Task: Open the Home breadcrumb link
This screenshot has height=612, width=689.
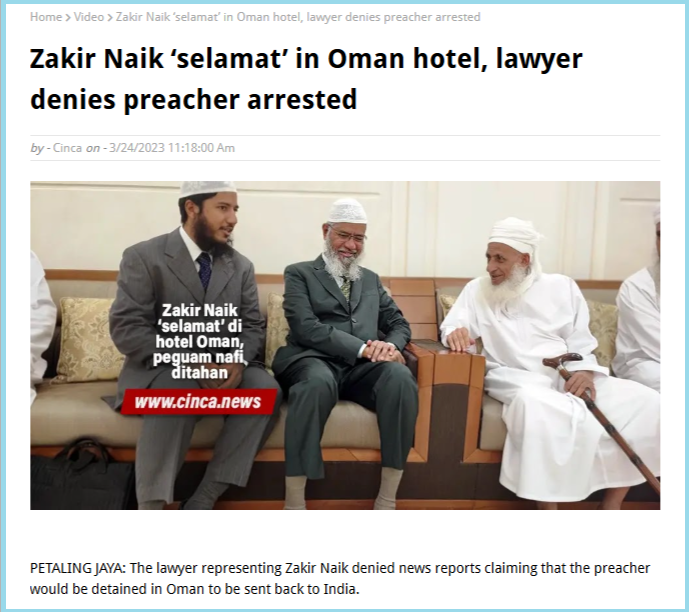Action: click(46, 17)
